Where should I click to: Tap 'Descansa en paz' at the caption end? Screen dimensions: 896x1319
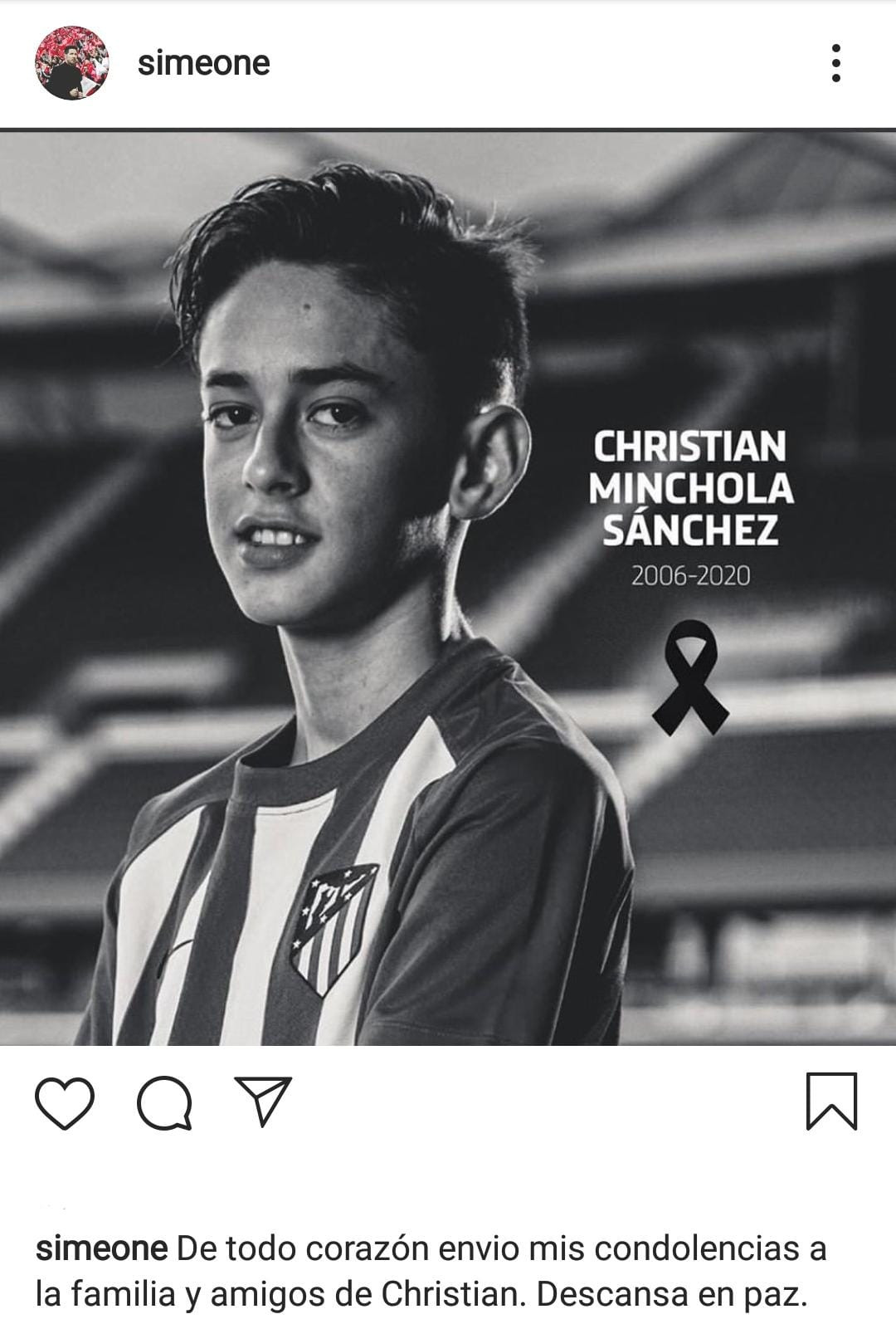pos(673,1295)
